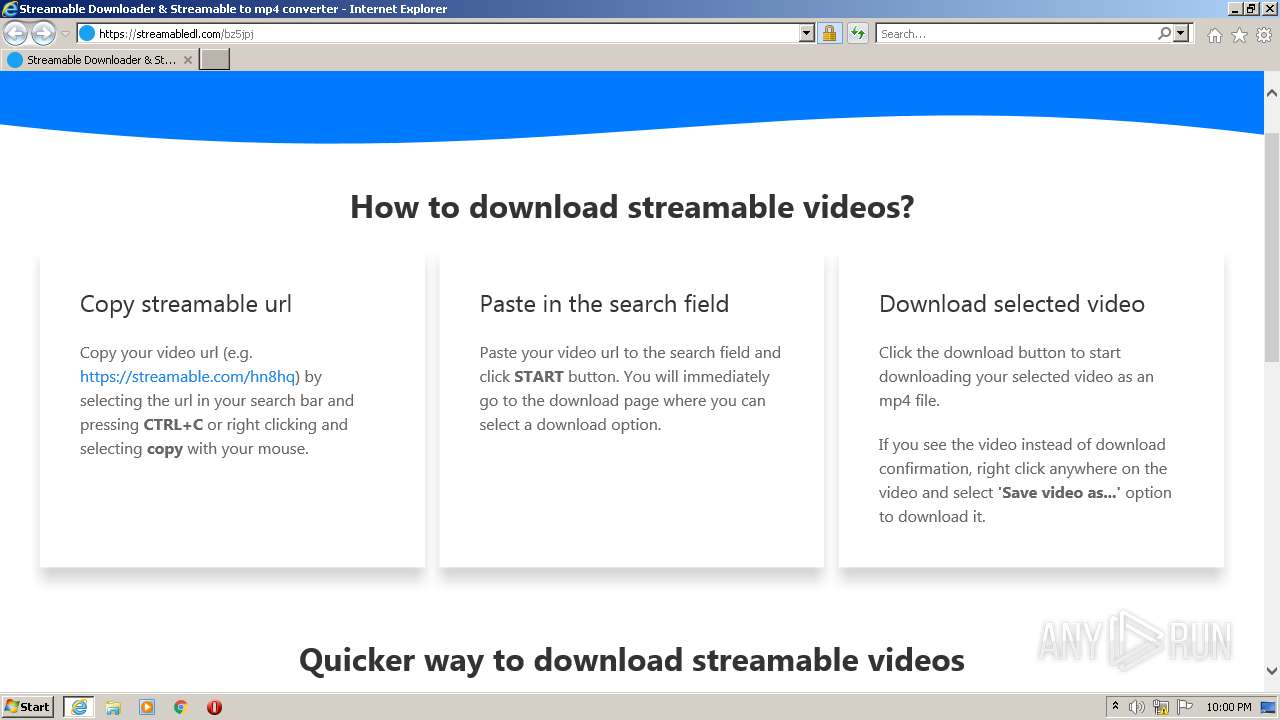
Task: Open the Windows Start menu
Action: tap(28, 706)
